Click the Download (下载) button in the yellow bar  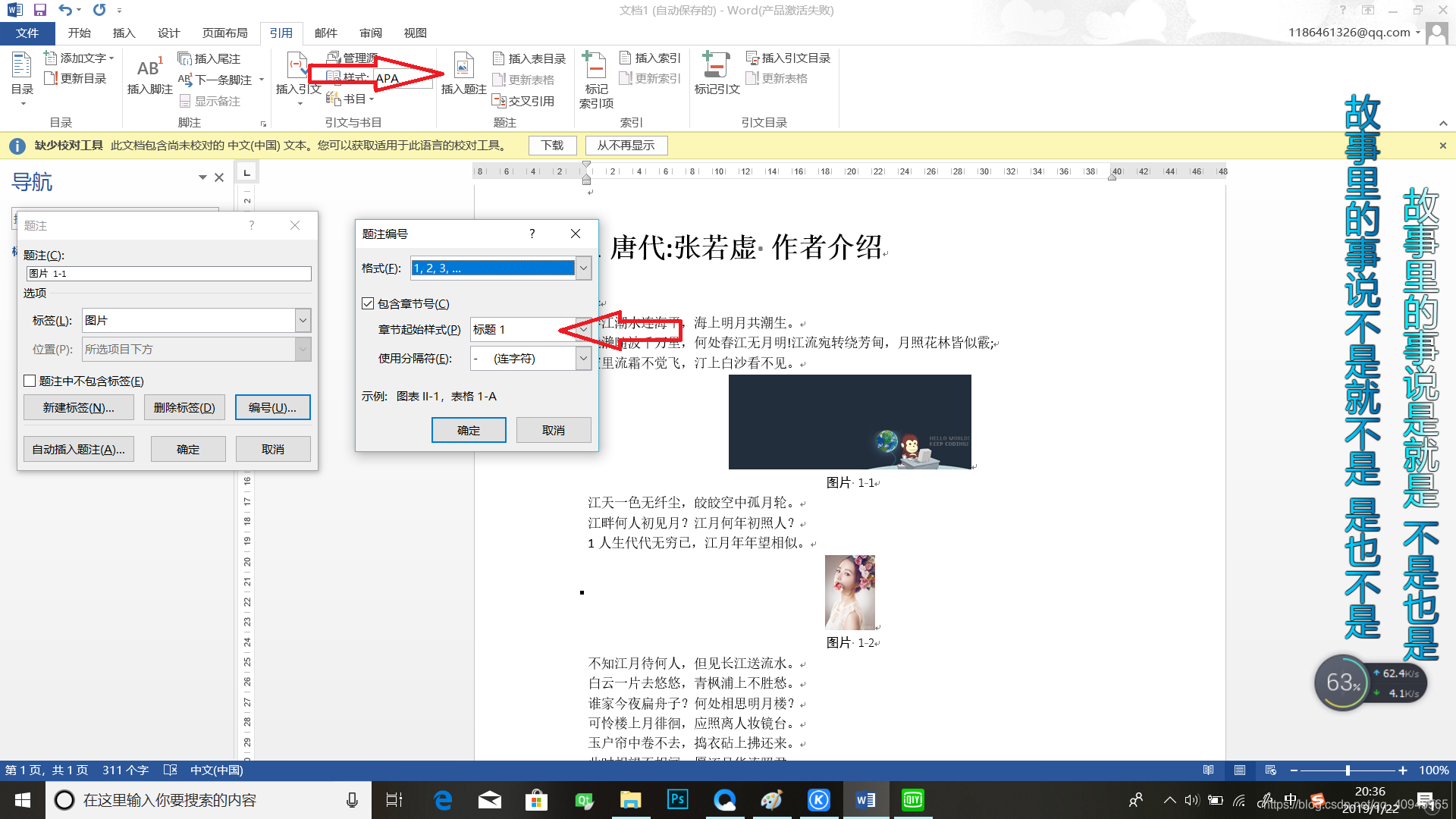551,145
